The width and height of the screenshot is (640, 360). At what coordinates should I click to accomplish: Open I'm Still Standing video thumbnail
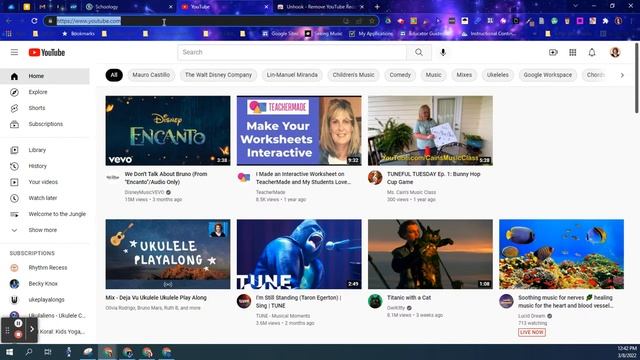299,254
